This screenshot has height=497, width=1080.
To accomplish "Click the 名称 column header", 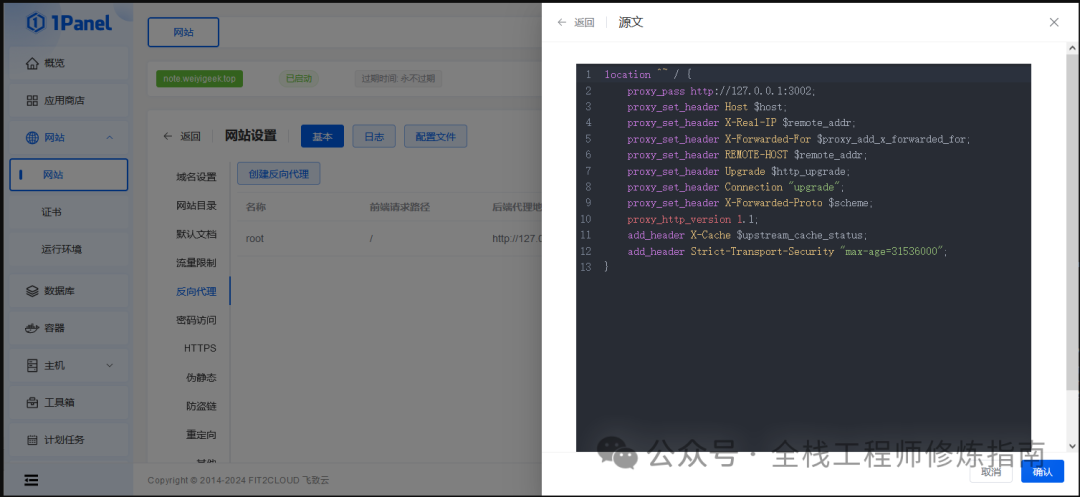I will point(256,207).
